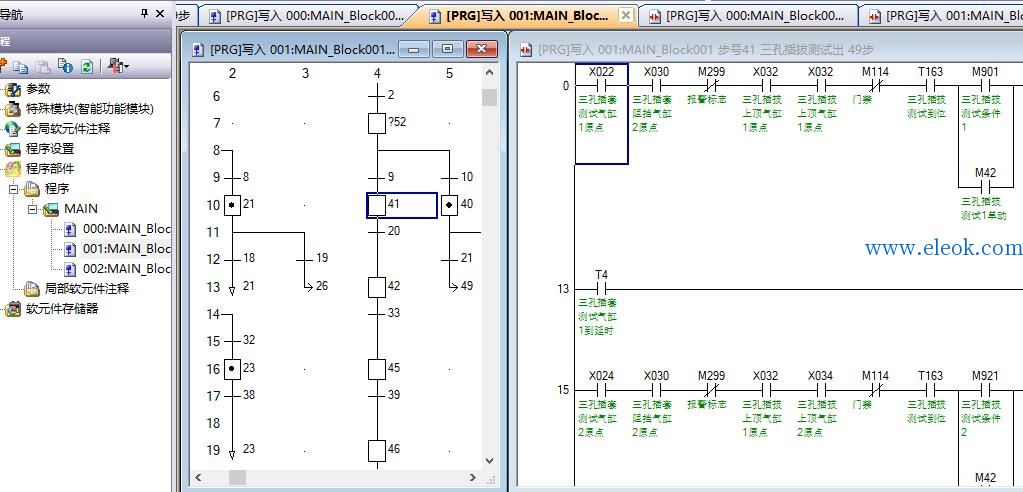1023x492 pixels.
Task: Open the PLC connection icon dropdown in navigation toolbar
Action: (x=119, y=66)
